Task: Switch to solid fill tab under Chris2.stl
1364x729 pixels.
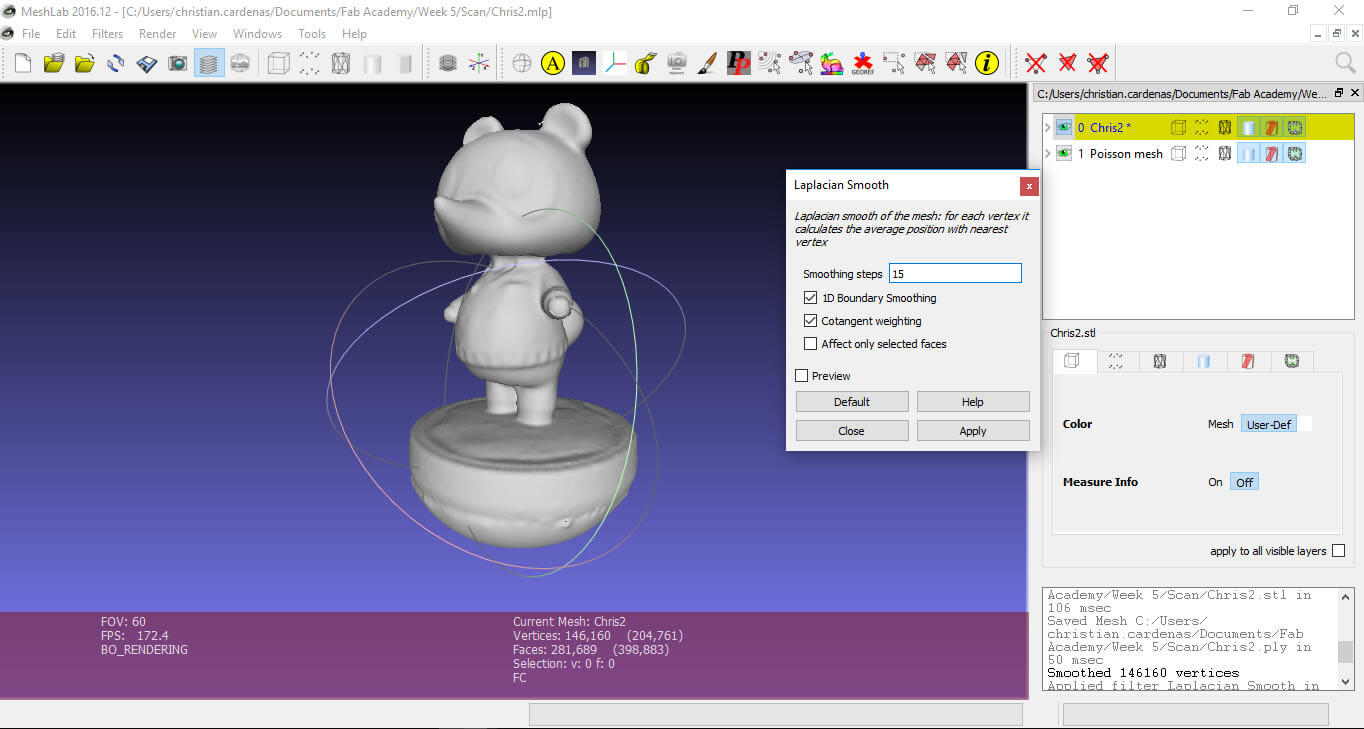Action: [1204, 361]
